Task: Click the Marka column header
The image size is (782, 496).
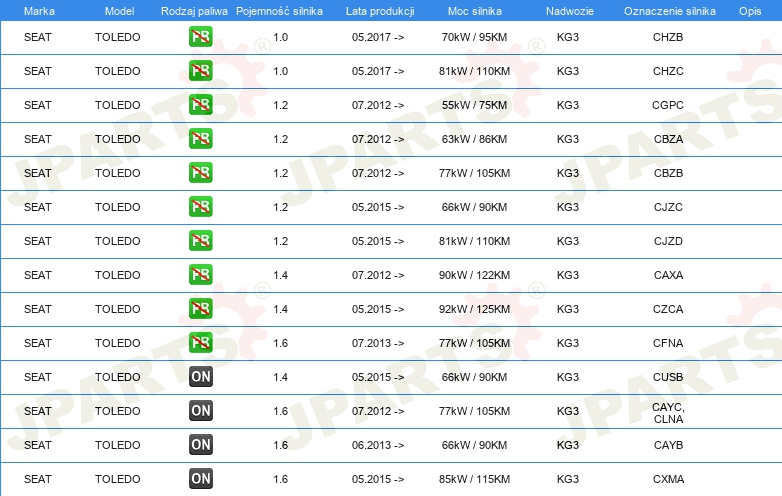Action: click(x=39, y=11)
